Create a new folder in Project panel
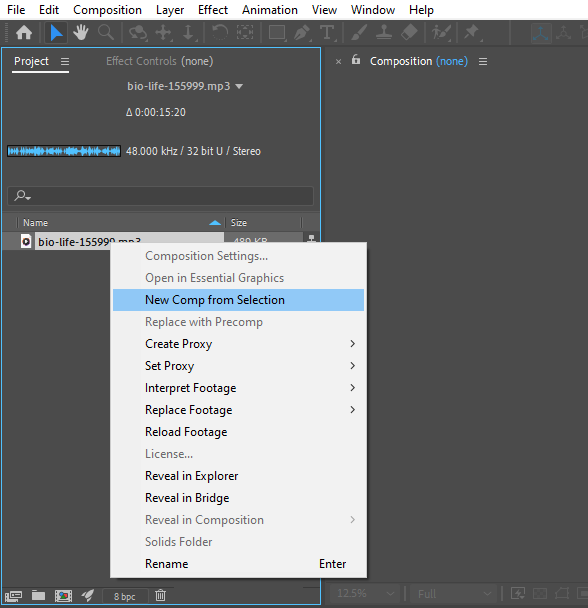The width and height of the screenshot is (588, 608). click(38, 595)
